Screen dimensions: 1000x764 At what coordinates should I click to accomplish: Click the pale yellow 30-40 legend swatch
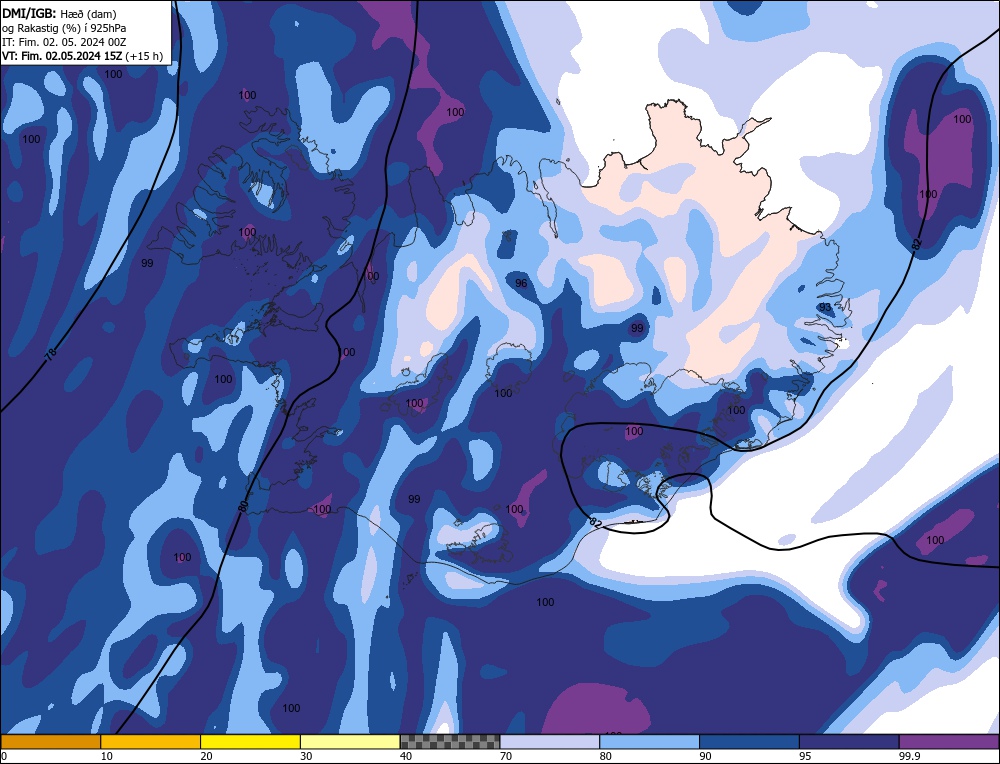(x=350, y=741)
